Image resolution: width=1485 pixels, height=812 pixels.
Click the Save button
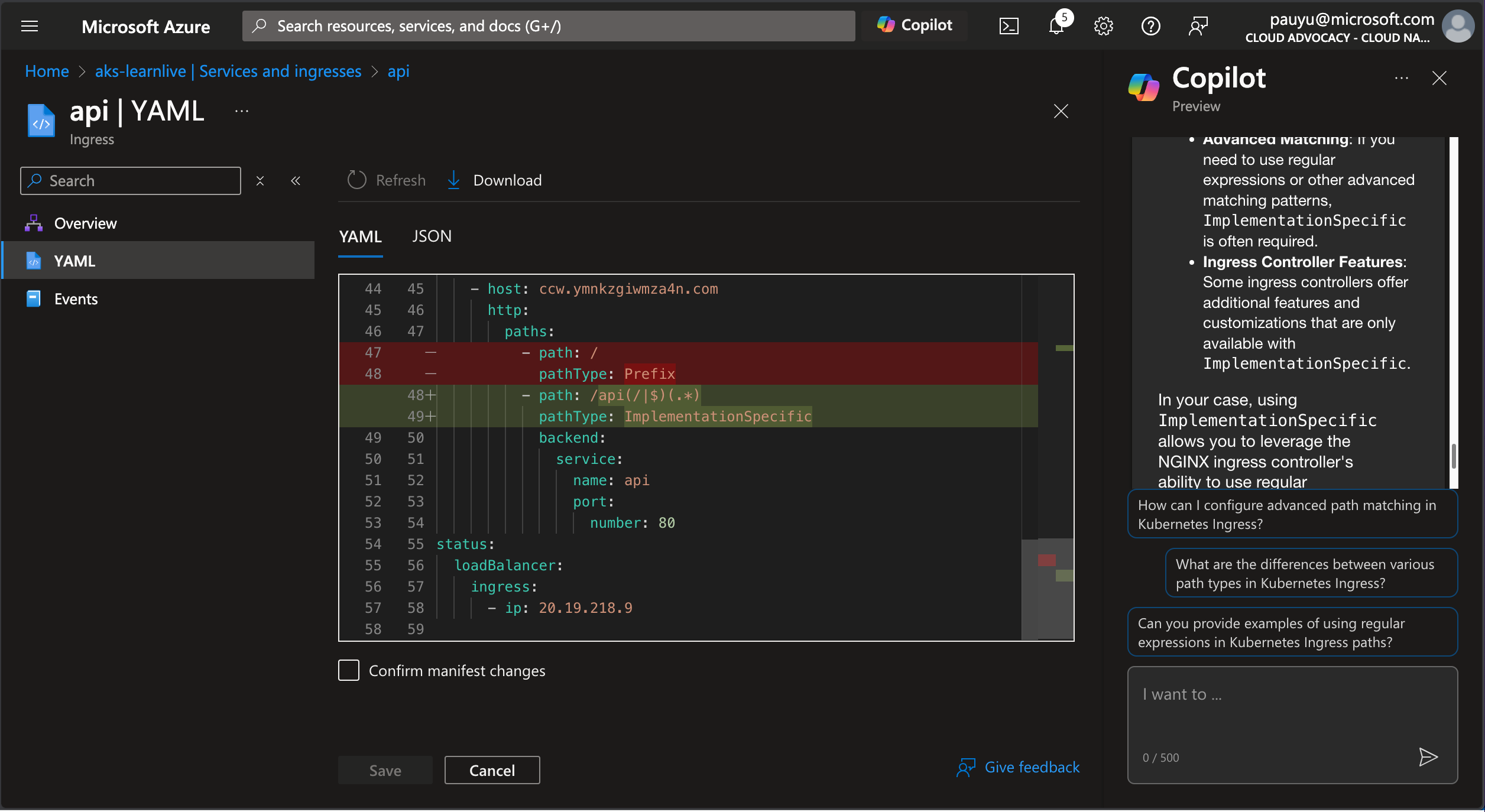(385, 770)
